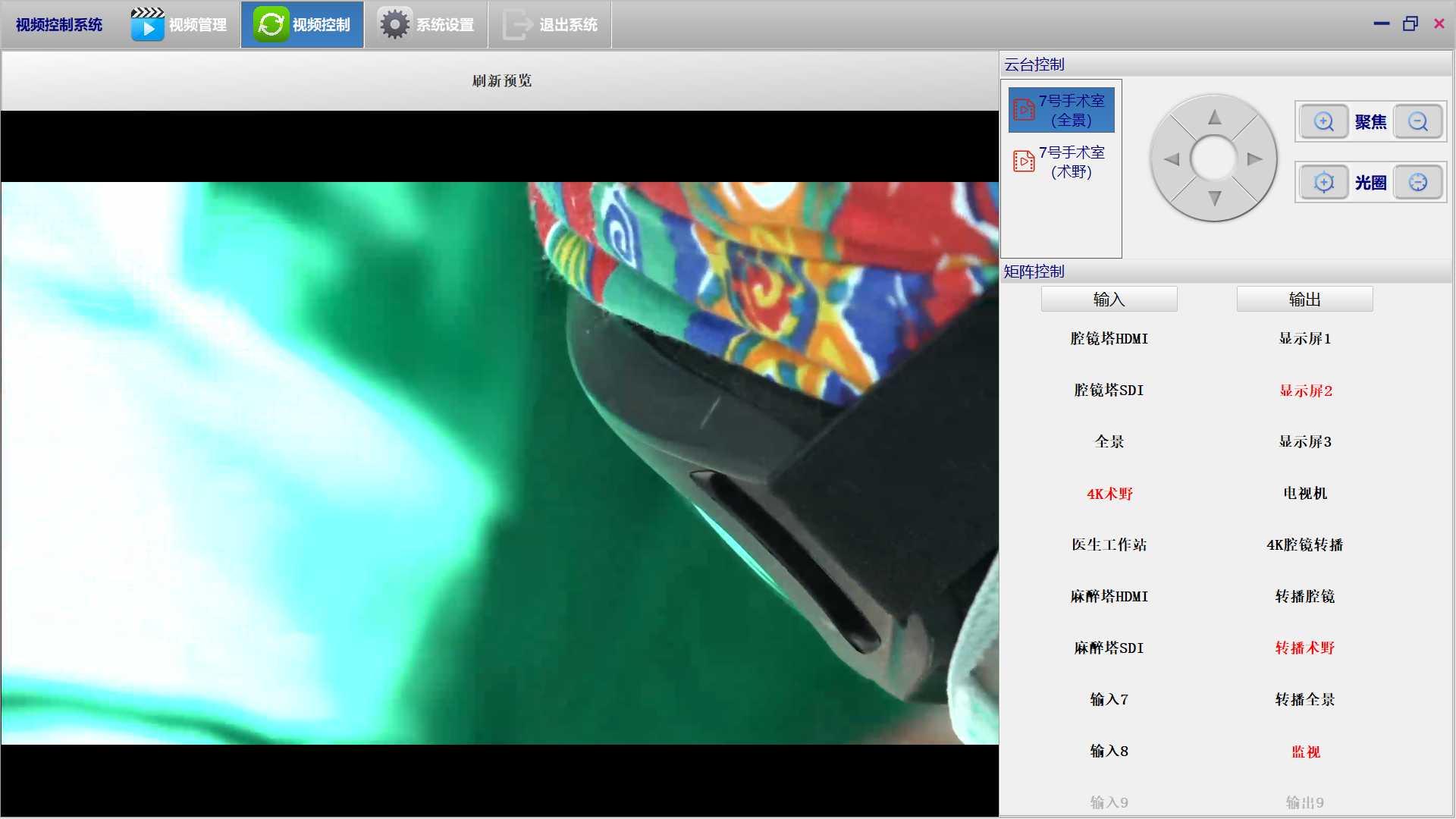Select camera 7号手术室(全景)
Image resolution: width=1456 pixels, height=819 pixels.
(1061, 111)
